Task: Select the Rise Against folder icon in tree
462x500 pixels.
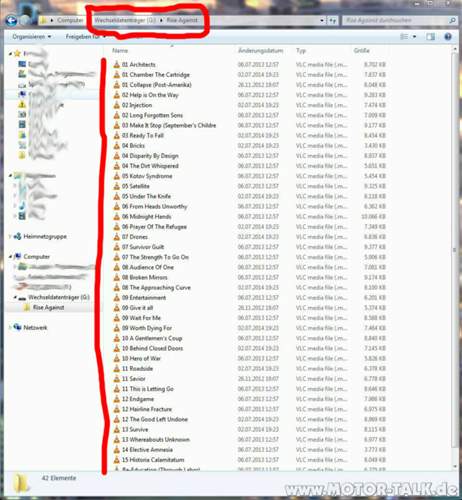Action: (27, 307)
